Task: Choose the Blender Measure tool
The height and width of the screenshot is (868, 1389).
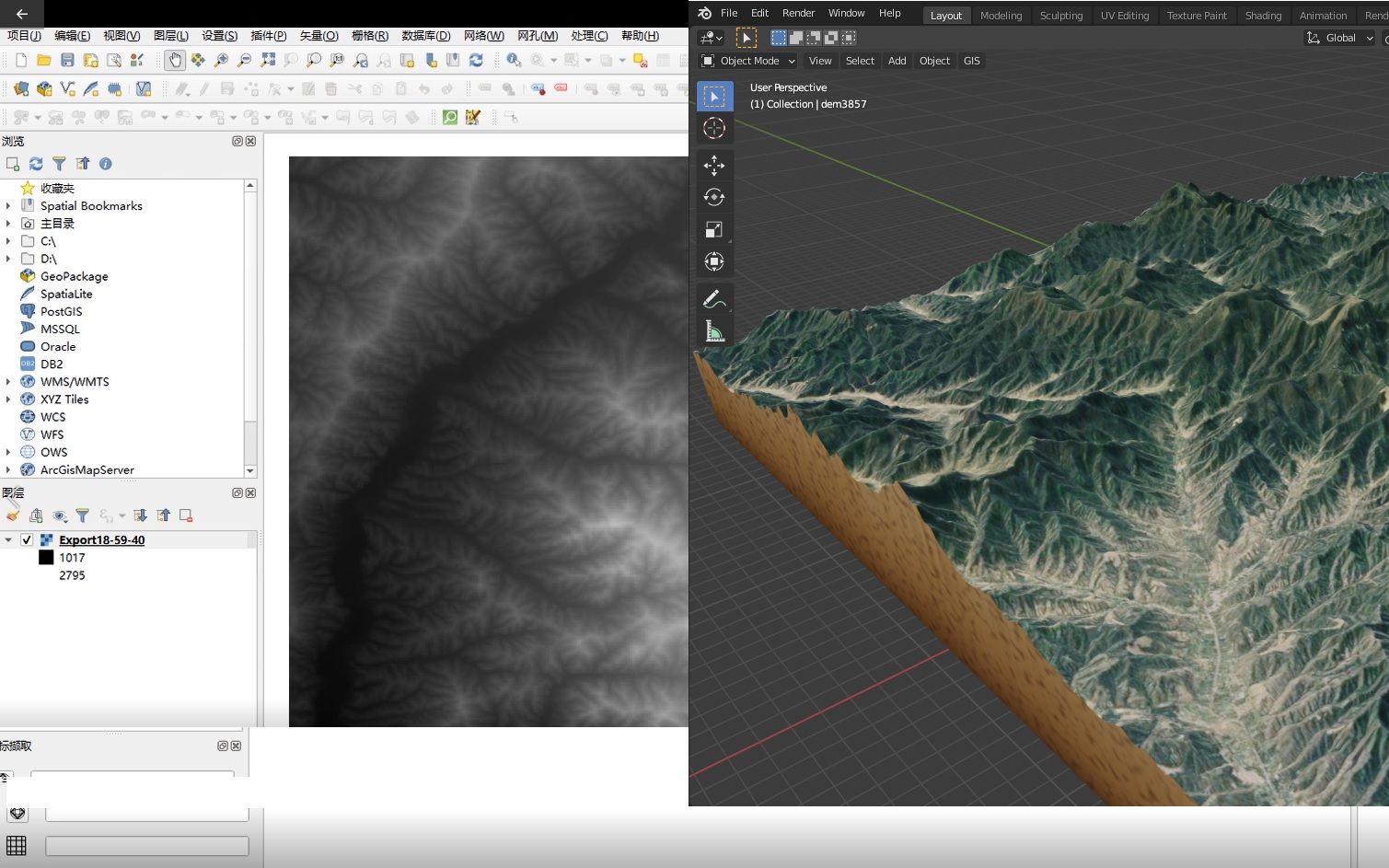Action: pyautogui.click(x=714, y=331)
